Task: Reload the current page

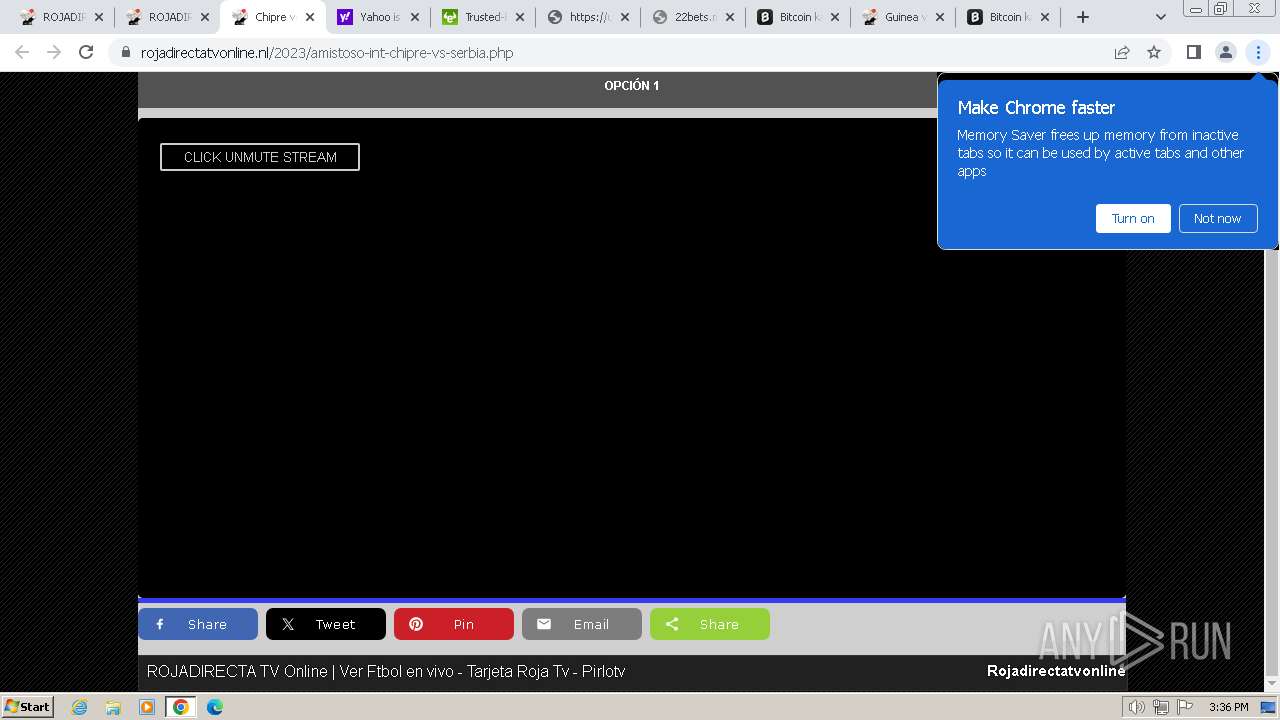Action: pos(86,52)
